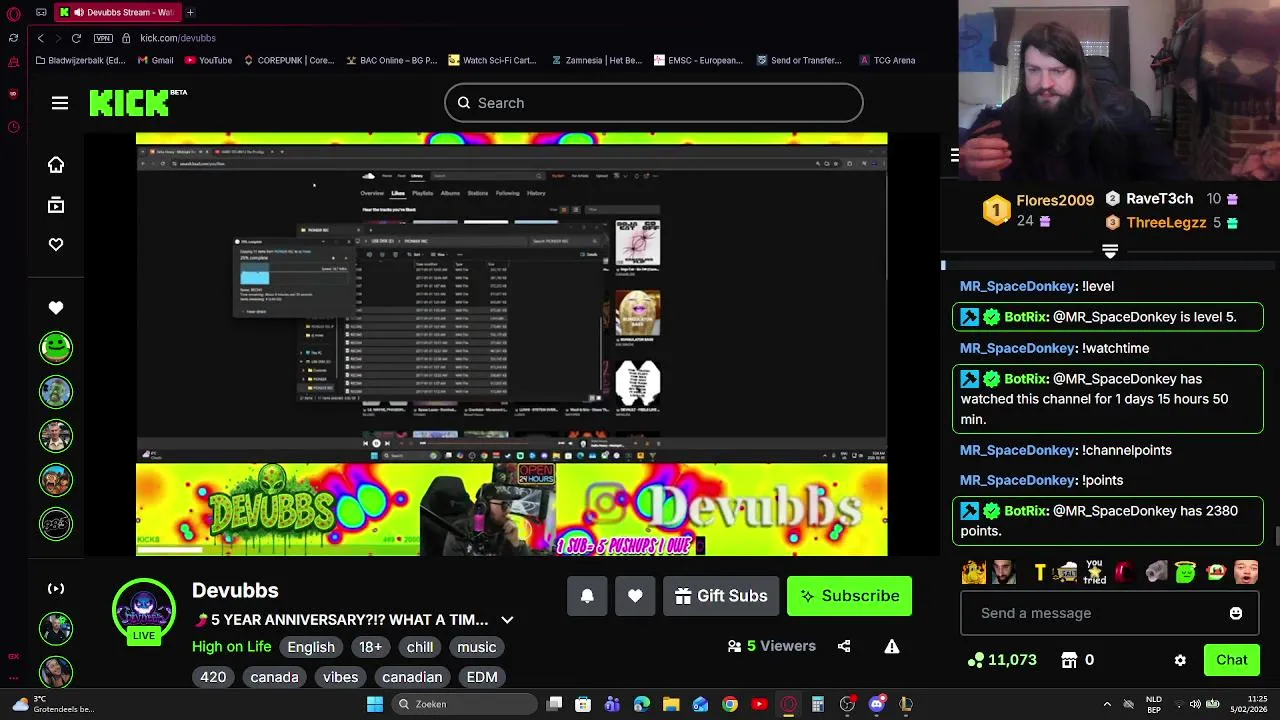Open the Gmail bookmark

click(155, 60)
